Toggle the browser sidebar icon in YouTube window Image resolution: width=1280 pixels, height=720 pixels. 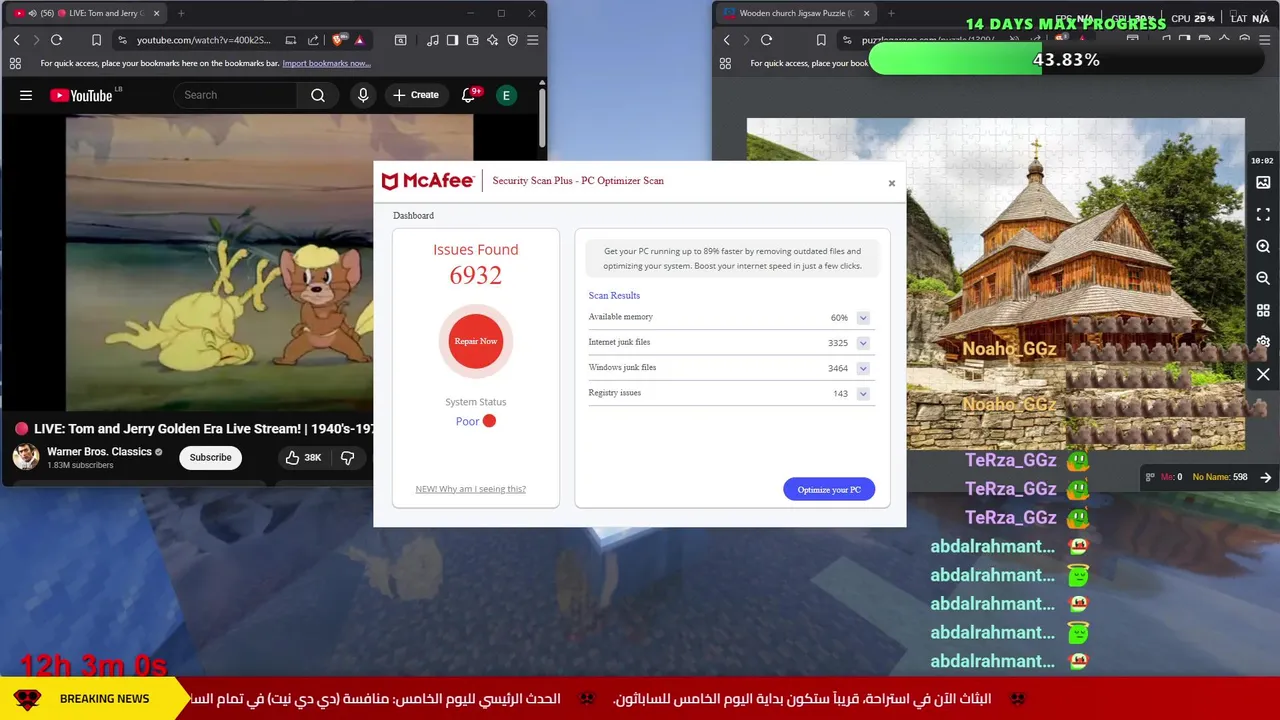452,40
